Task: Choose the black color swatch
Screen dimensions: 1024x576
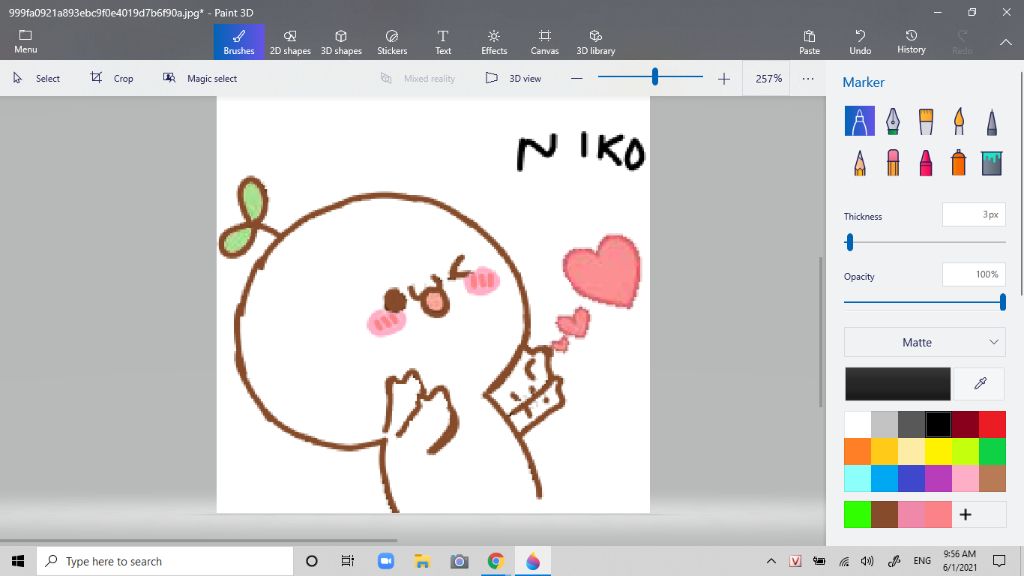Action: pyautogui.click(x=938, y=424)
